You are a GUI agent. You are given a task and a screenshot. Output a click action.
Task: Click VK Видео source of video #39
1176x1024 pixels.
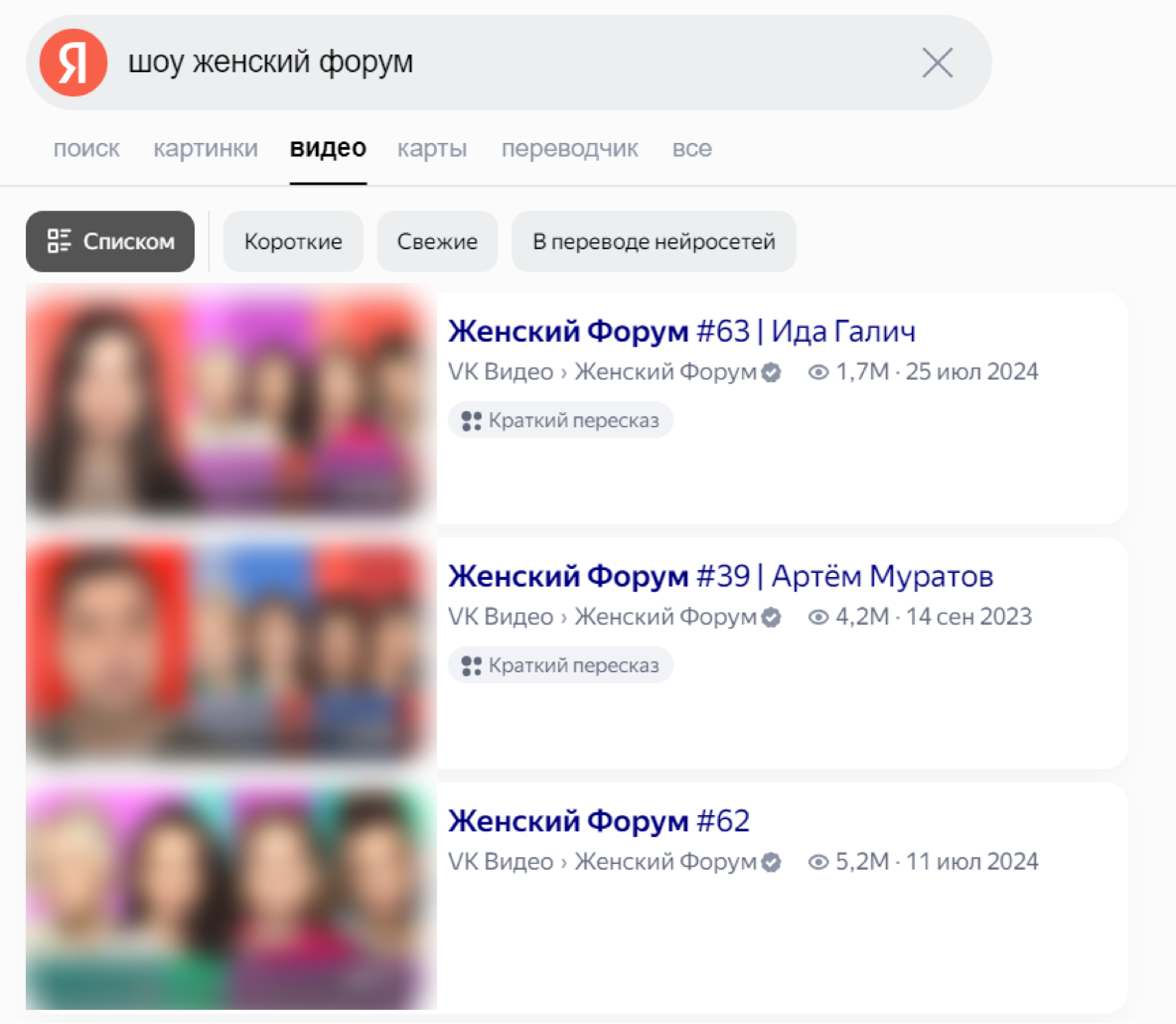(x=501, y=617)
